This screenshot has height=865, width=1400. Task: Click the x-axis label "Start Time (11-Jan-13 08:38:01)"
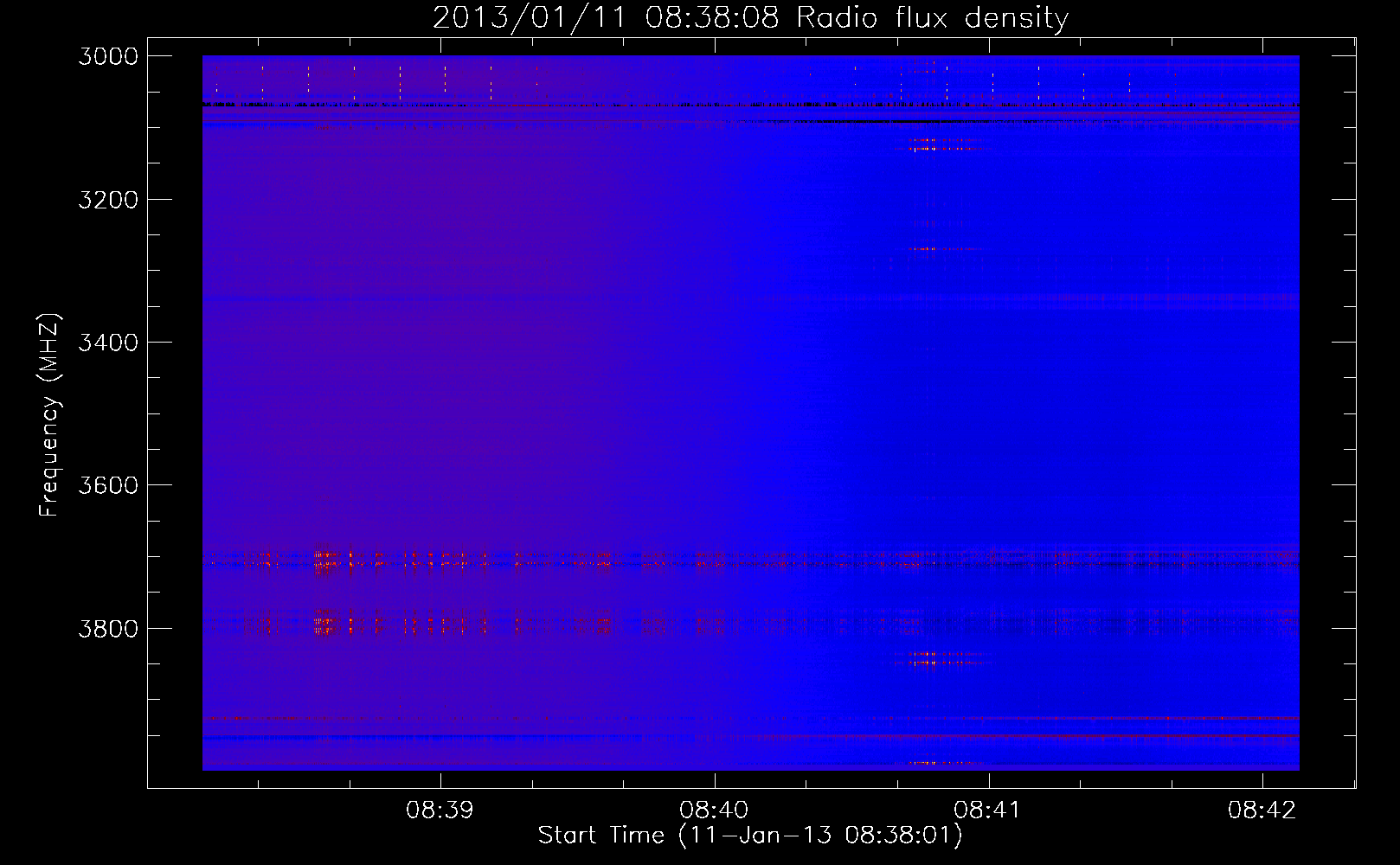[750, 836]
